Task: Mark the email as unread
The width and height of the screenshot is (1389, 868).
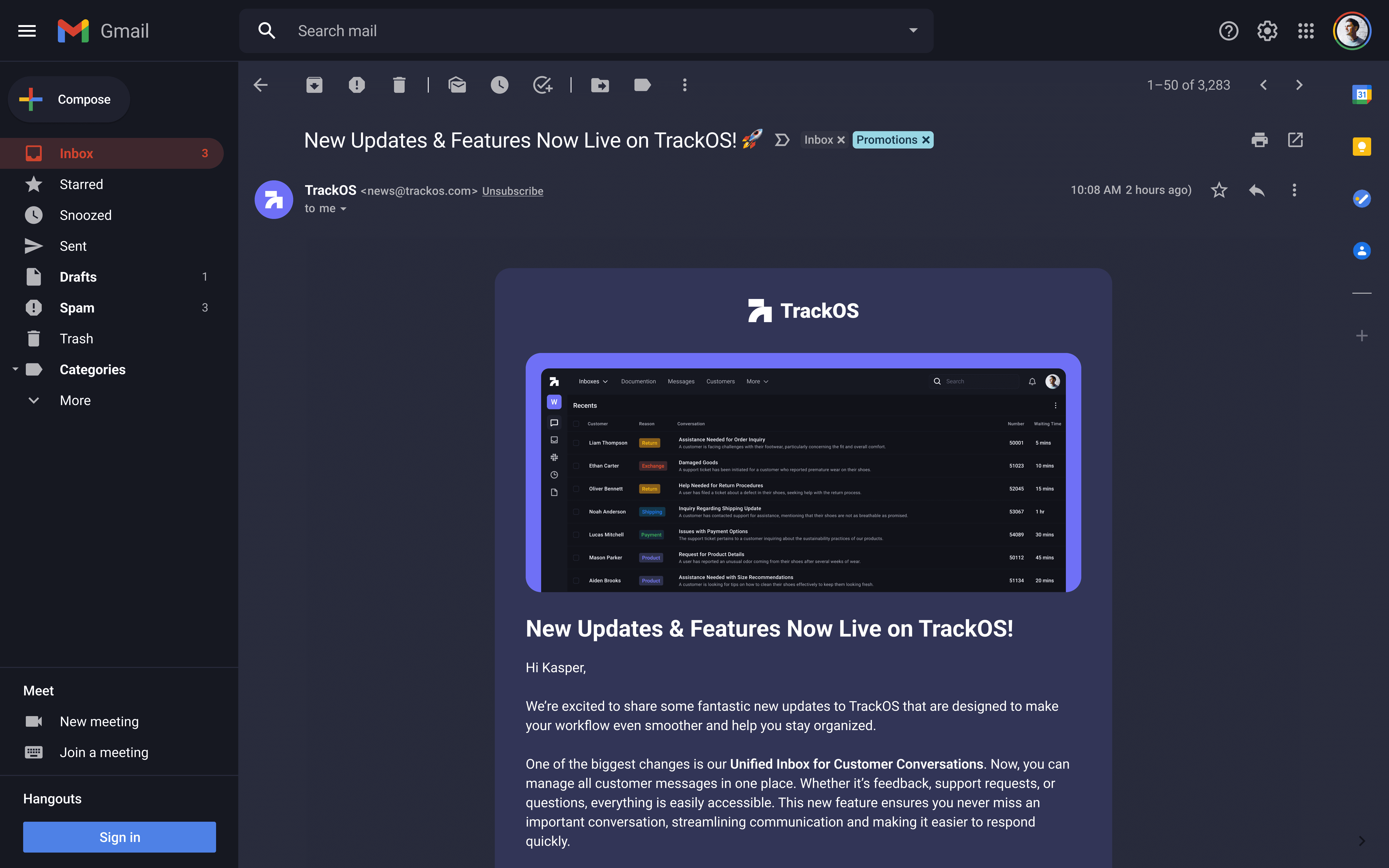Action: click(x=457, y=85)
